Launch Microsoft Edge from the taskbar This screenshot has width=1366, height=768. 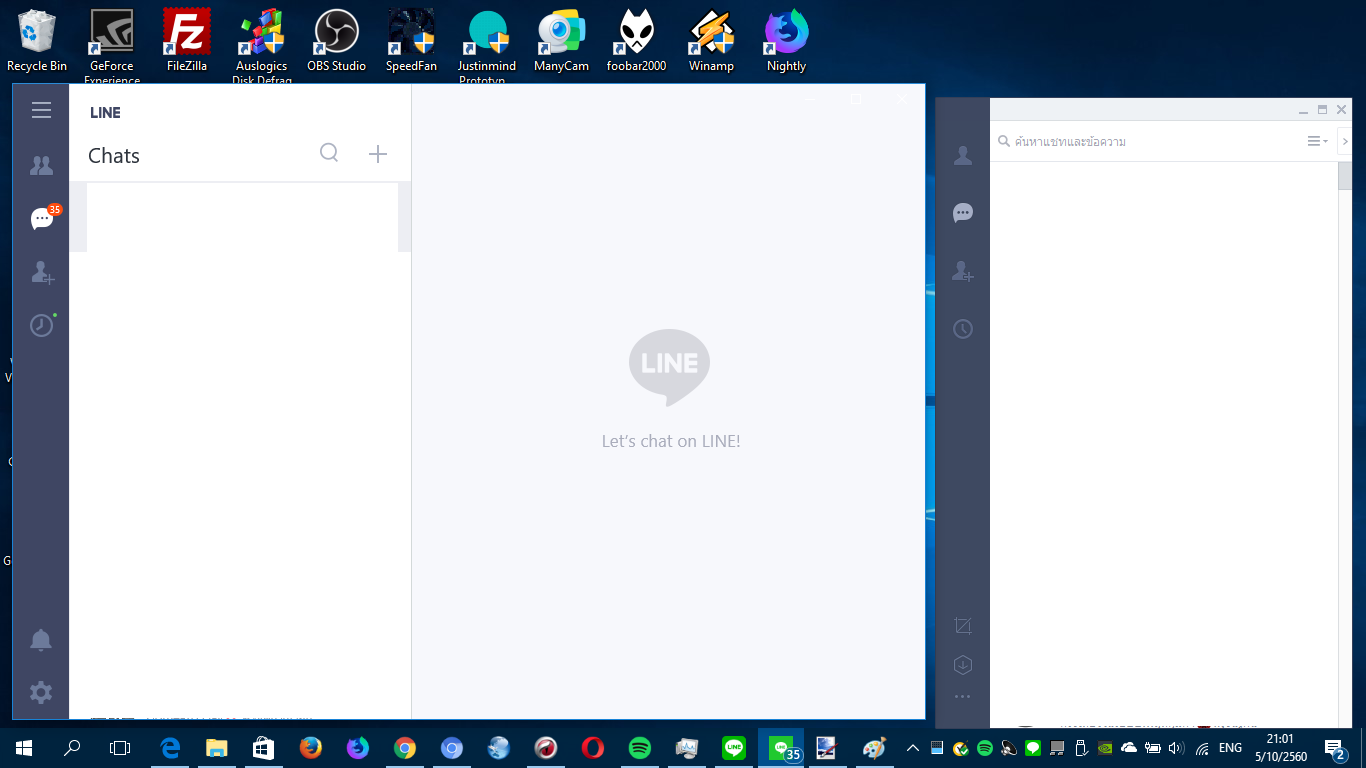click(x=169, y=747)
